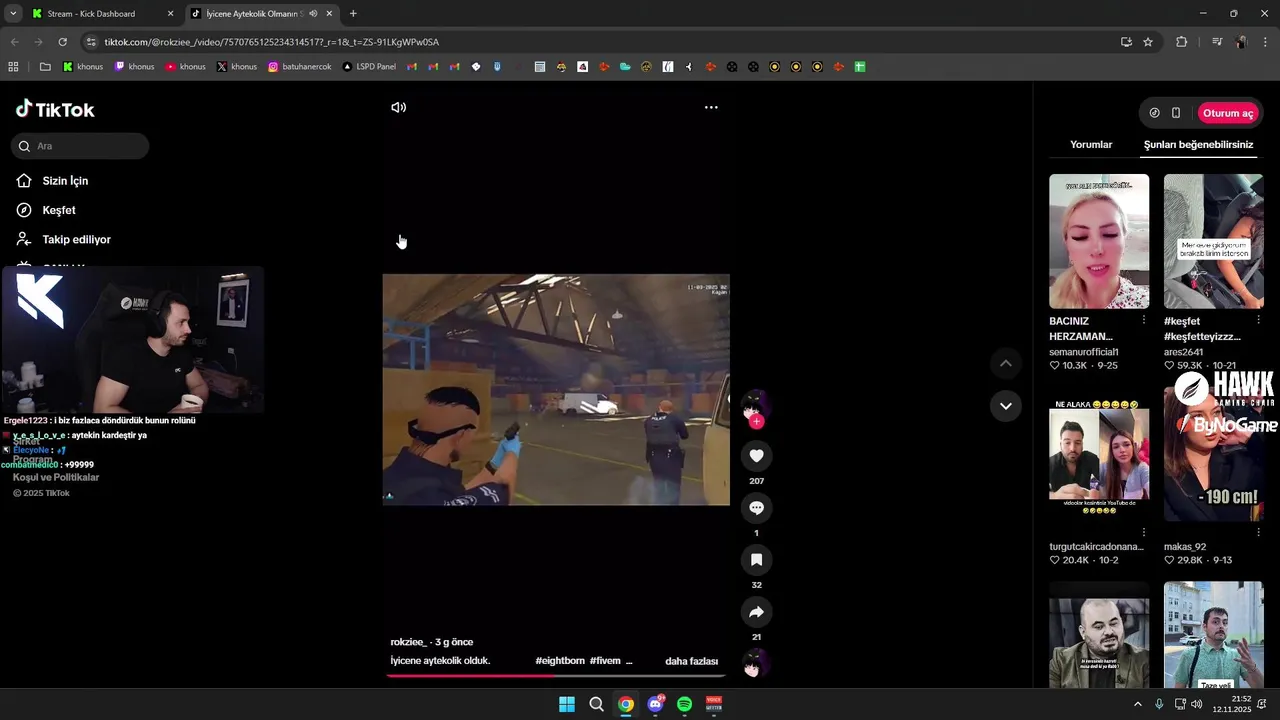Open semanurofficial1 profile link
Viewport: 1280px width, 720px height.
pos(1084,352)
